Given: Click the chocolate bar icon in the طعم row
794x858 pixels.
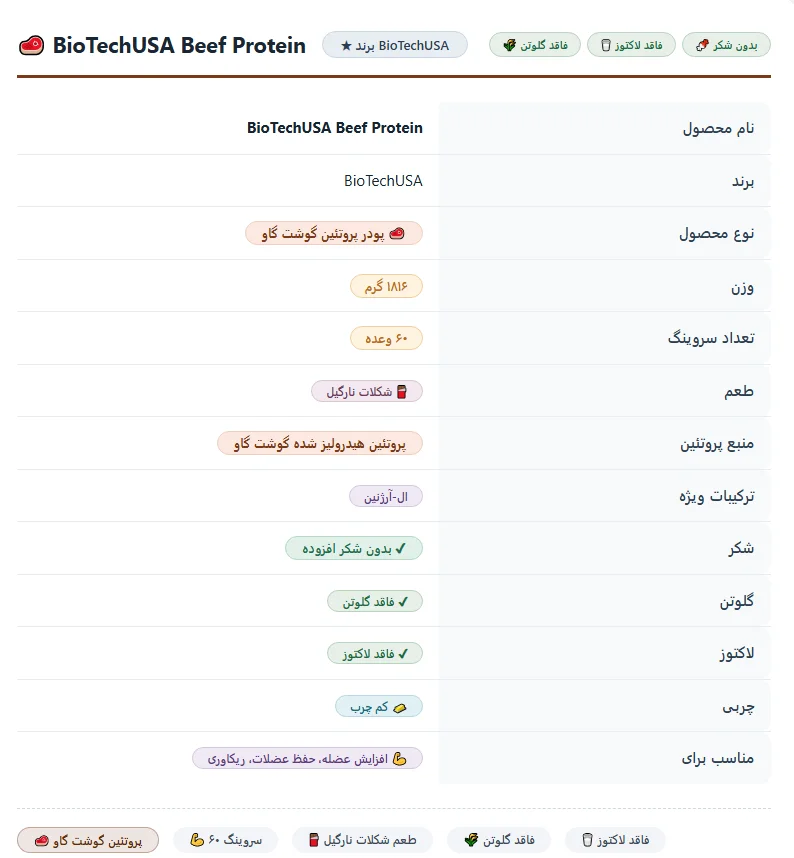Looking at the screenshot, I should tap(402, 392).
